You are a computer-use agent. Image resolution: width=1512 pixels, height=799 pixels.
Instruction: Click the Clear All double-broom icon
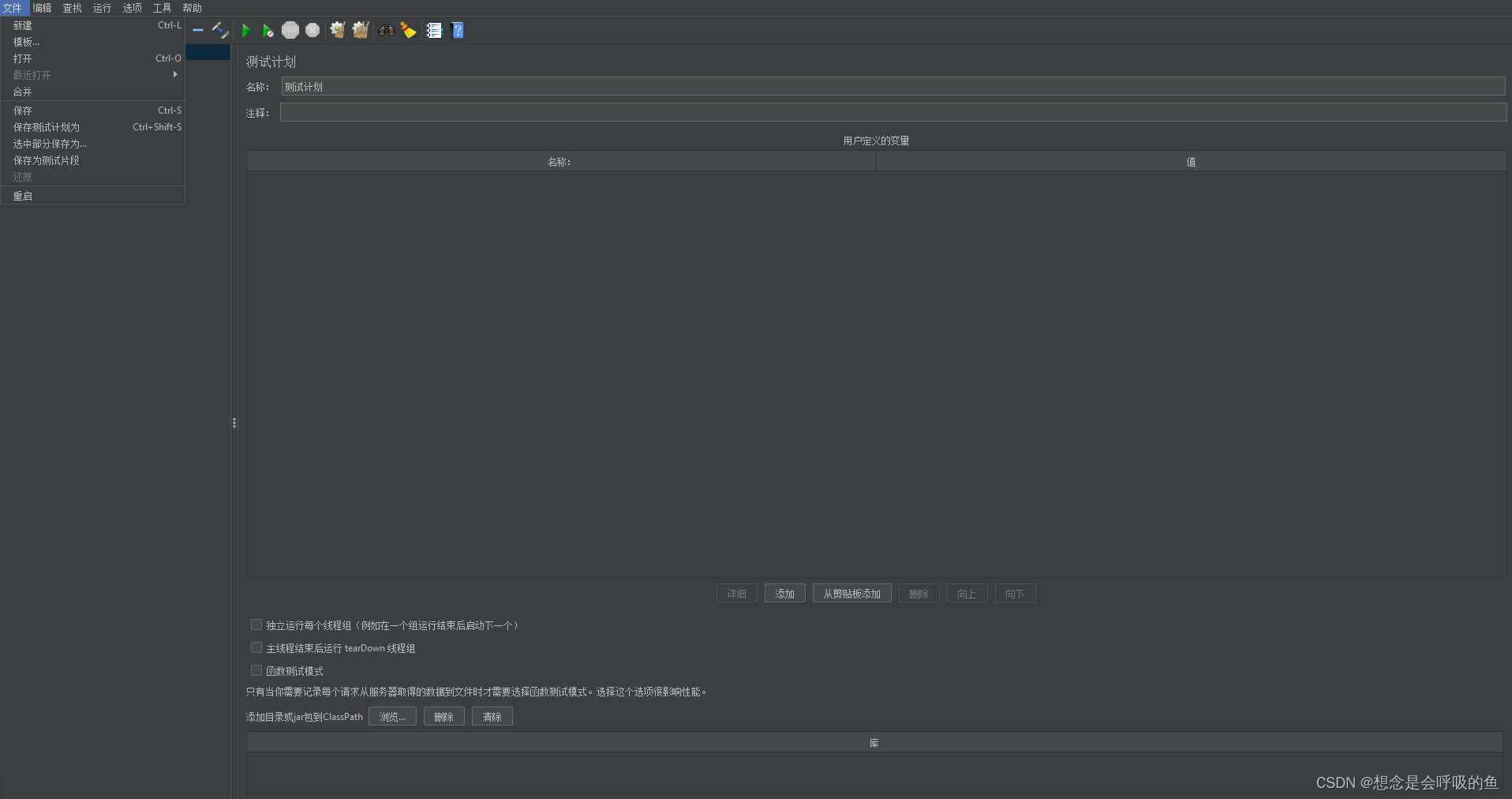(x=361, y=30)
